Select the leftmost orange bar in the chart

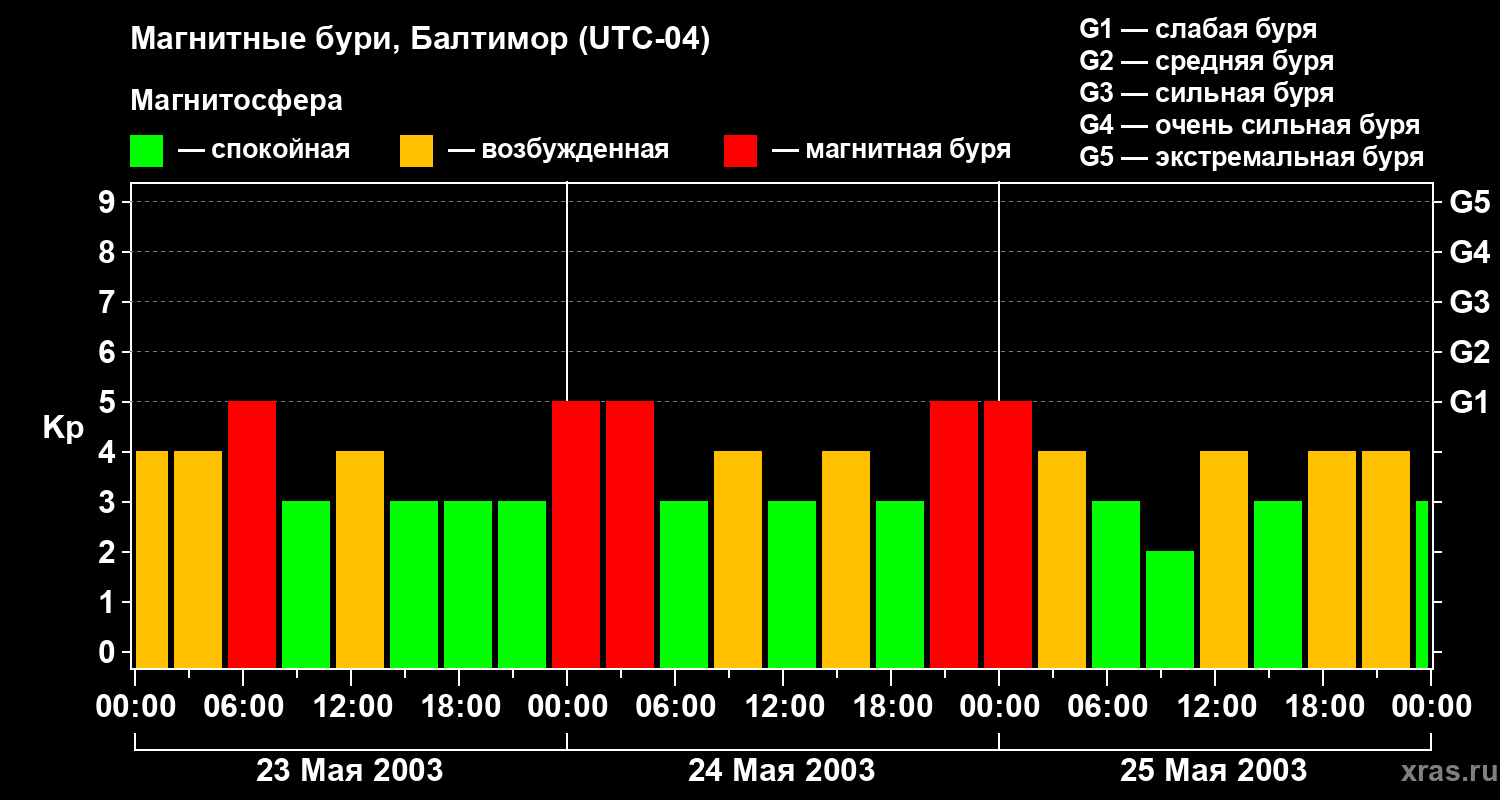[x=152, y=559]
